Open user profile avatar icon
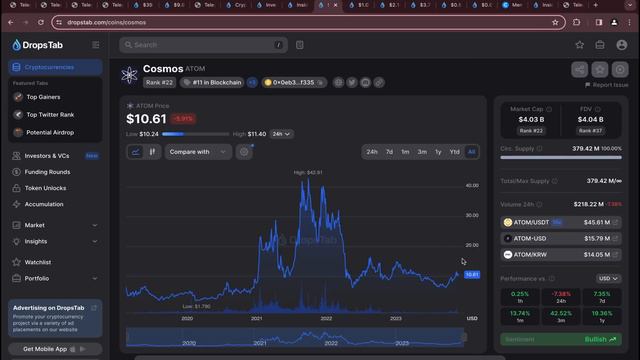Screen dimensions: 640x360 [x=622, y=45]
